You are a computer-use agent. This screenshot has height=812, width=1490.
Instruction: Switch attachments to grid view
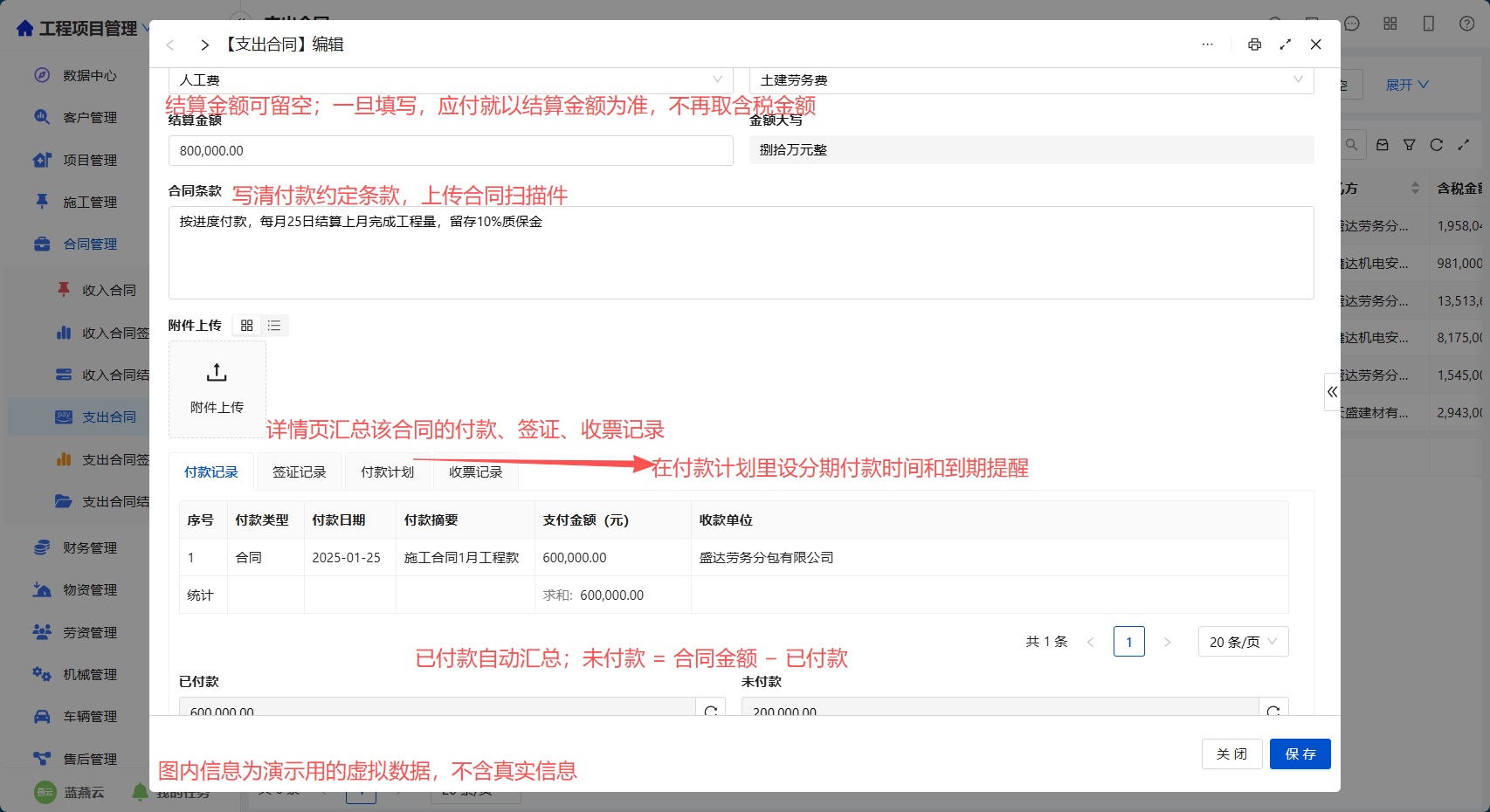pos(247,326)
